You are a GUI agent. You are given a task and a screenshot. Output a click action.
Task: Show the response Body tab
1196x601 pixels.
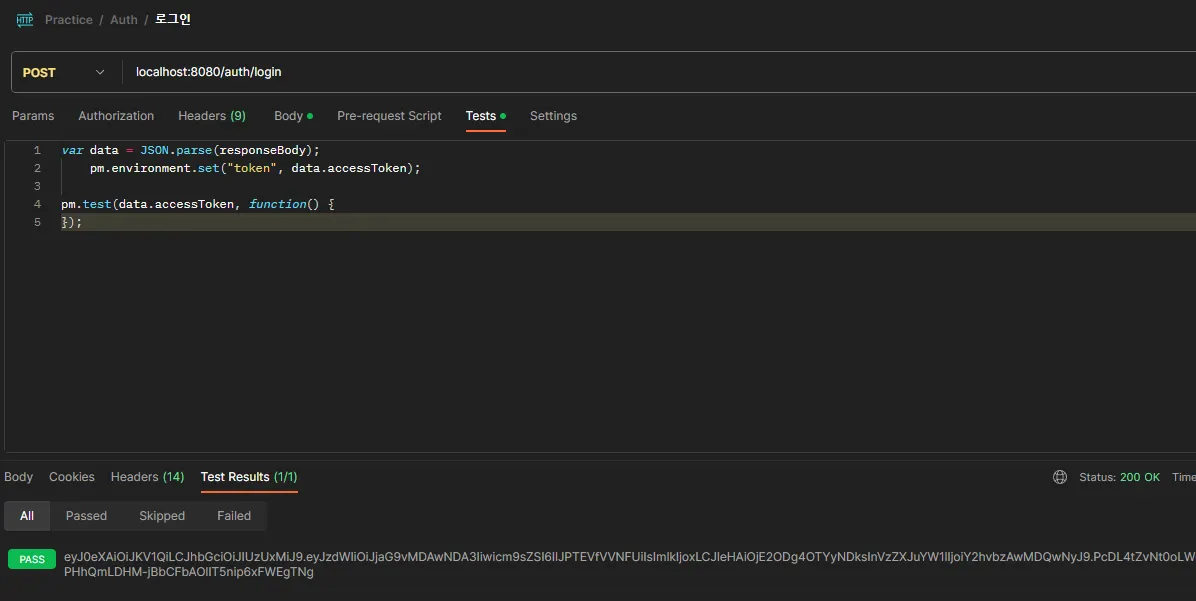point(18,477)
